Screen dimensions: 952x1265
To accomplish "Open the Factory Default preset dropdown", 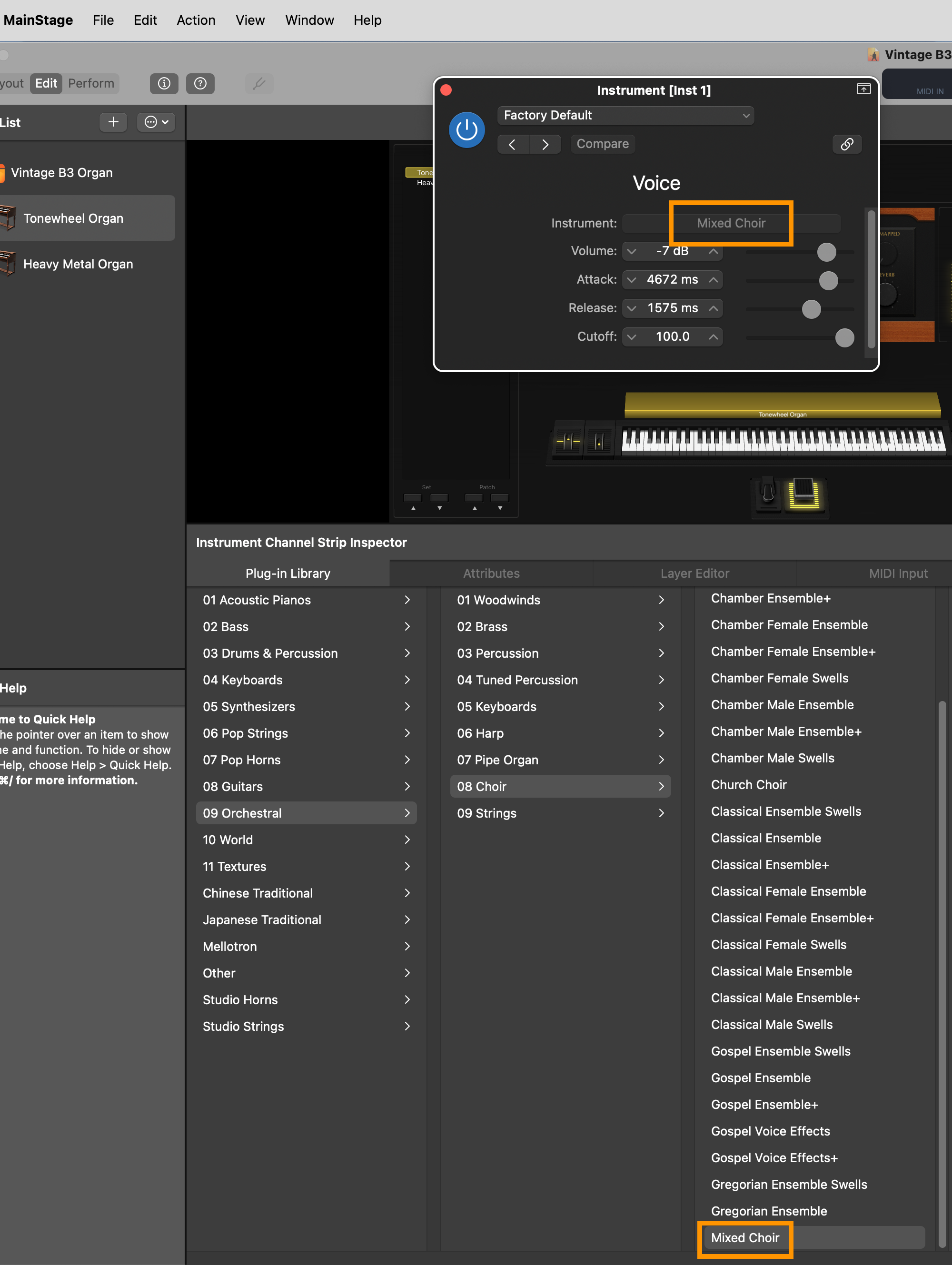I will 626,116.
